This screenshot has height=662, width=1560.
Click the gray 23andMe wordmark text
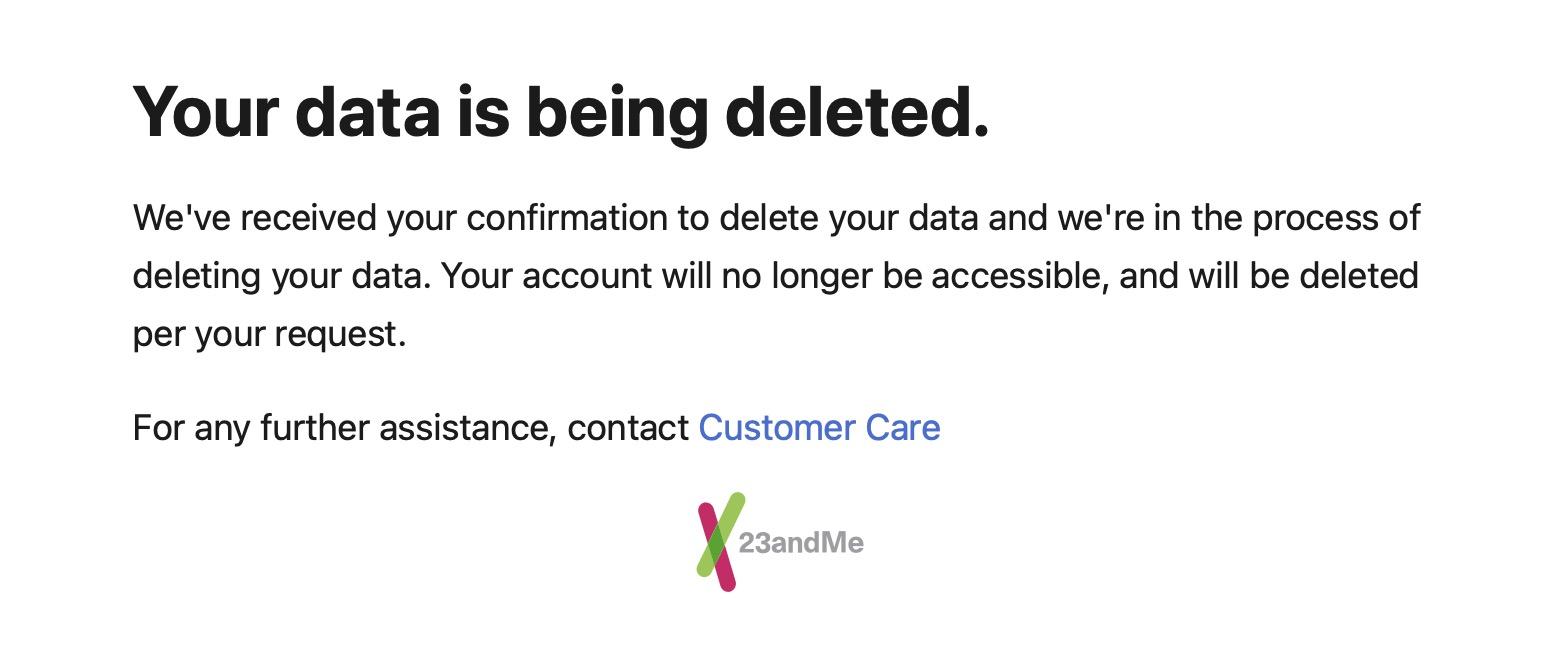point(801,543)
